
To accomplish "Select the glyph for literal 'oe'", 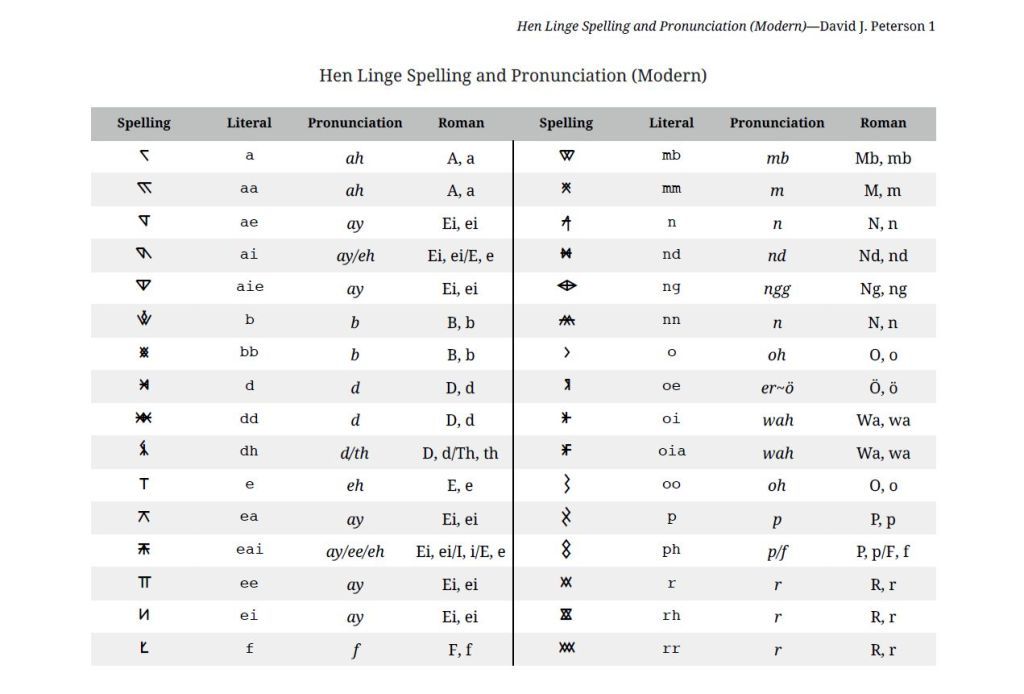I will [x=566, y=385].
